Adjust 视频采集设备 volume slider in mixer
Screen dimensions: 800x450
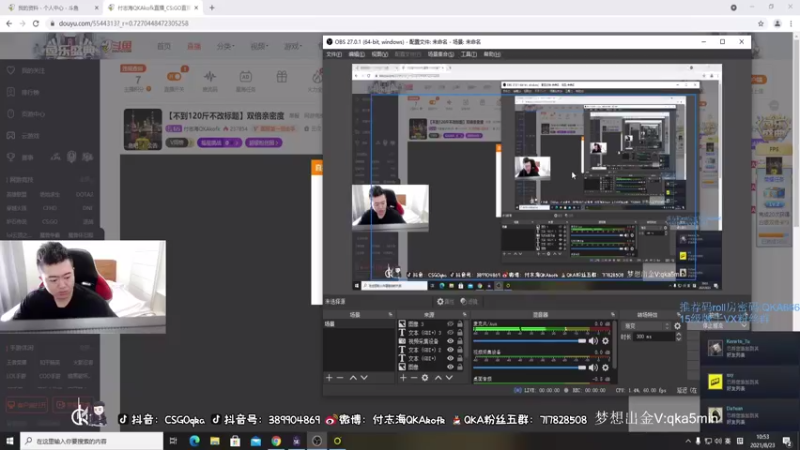click(x=530, y=367)
